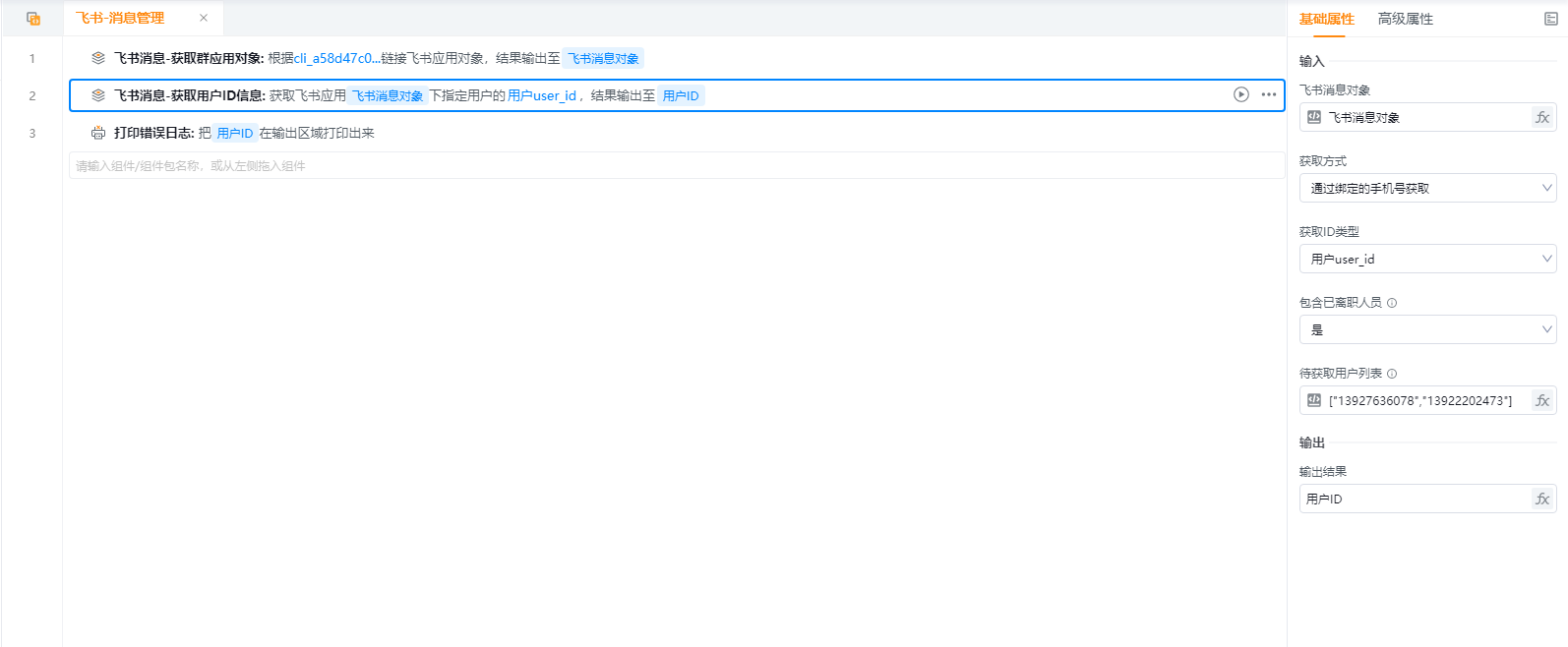Close the 飞书-消息管理 tab
1568x647 pixels.
(204, 18)
